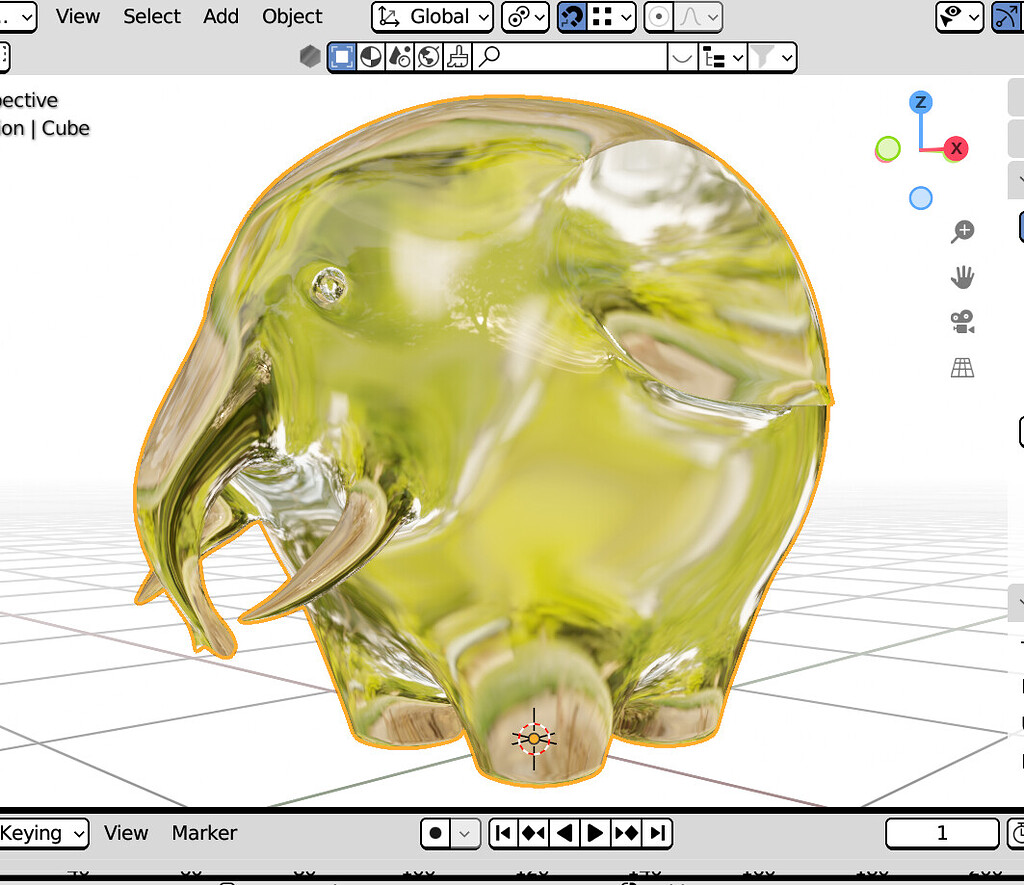
Task: Enable proportional editing toggle
Action: [659, 17]
